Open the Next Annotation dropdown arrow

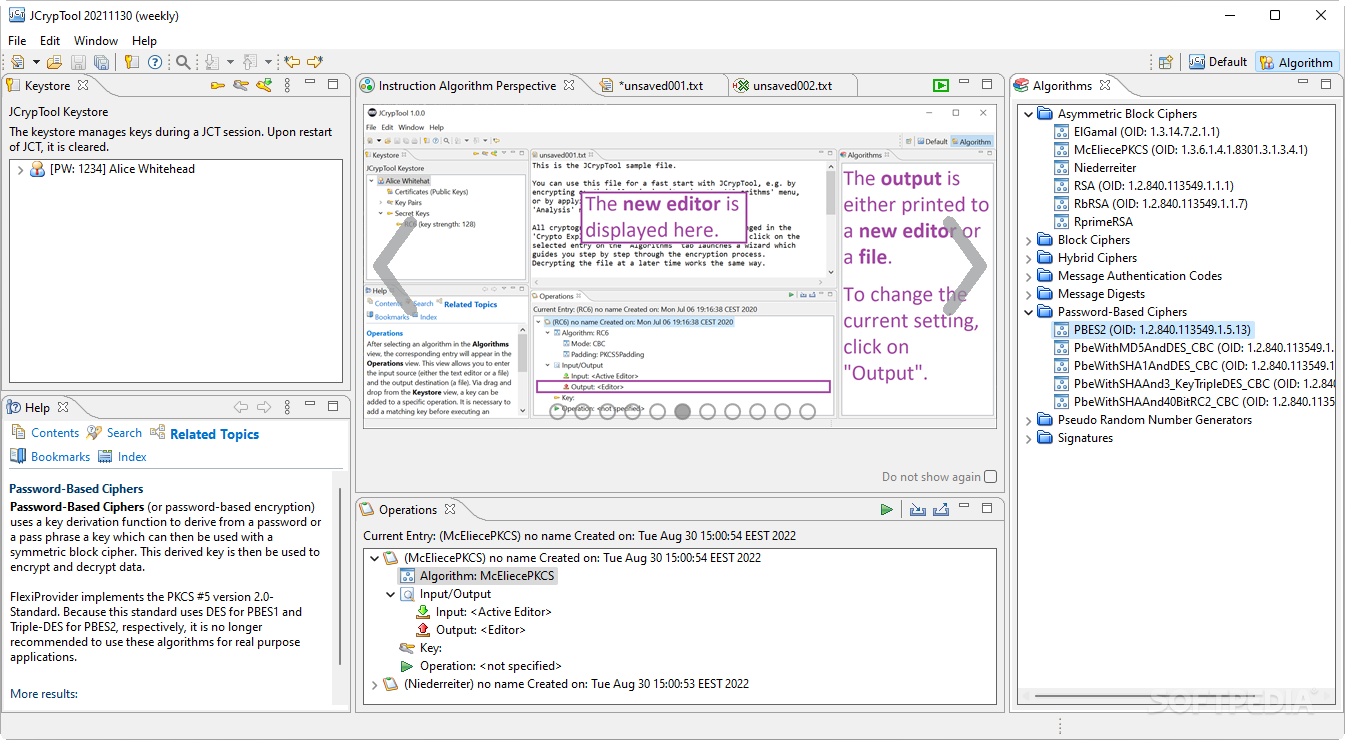click(230, 62)
